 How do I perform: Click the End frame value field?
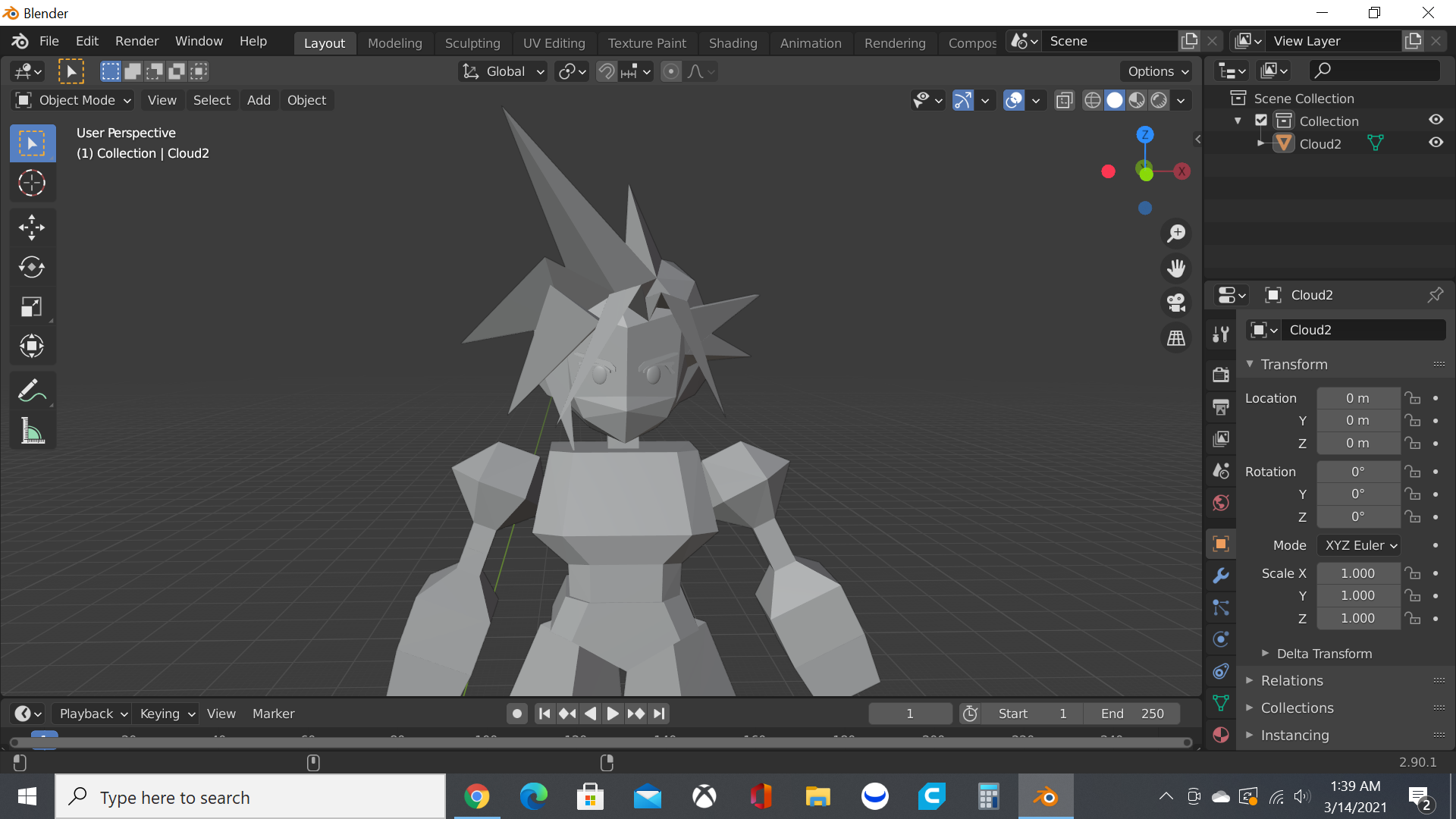(1132, 714)
